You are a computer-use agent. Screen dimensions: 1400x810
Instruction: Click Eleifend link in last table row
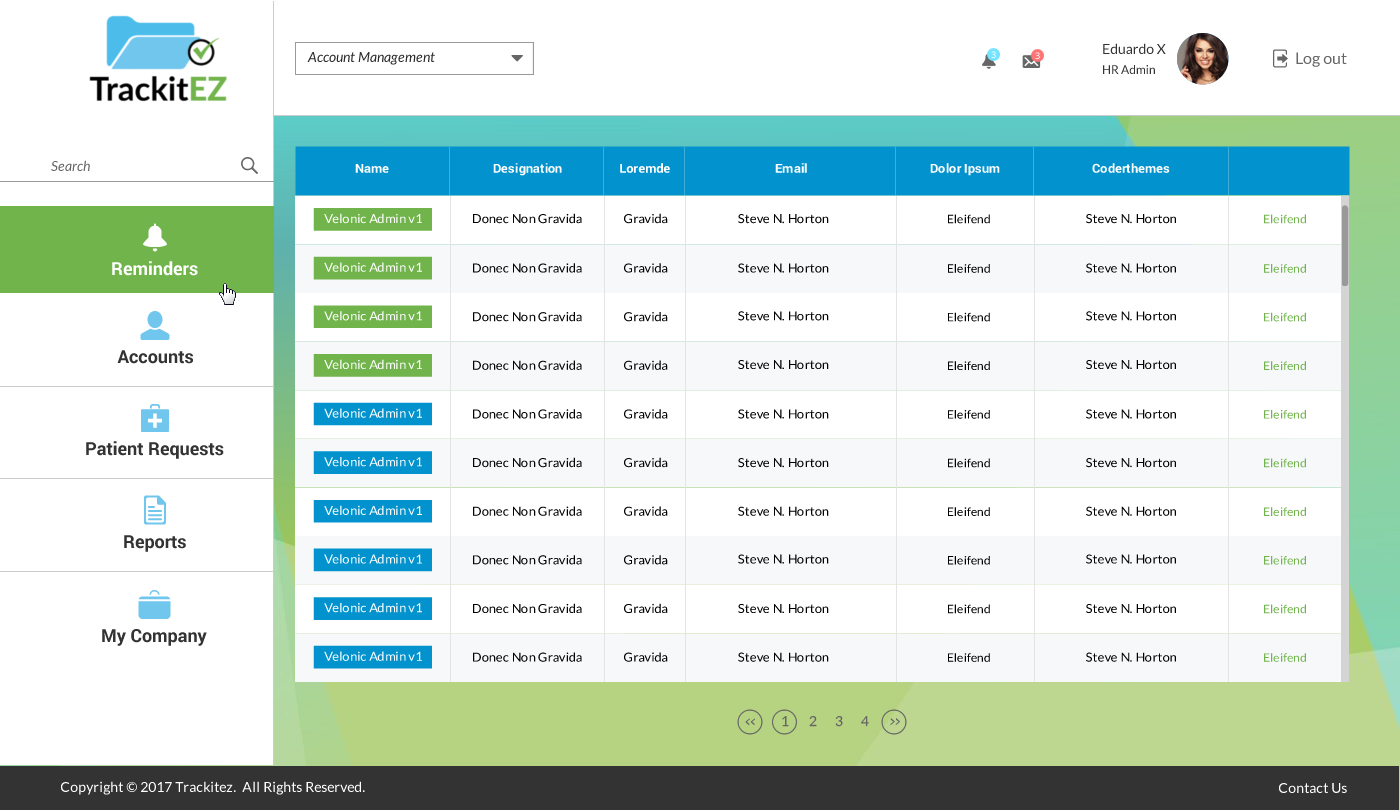click(x=1284, y=658)
